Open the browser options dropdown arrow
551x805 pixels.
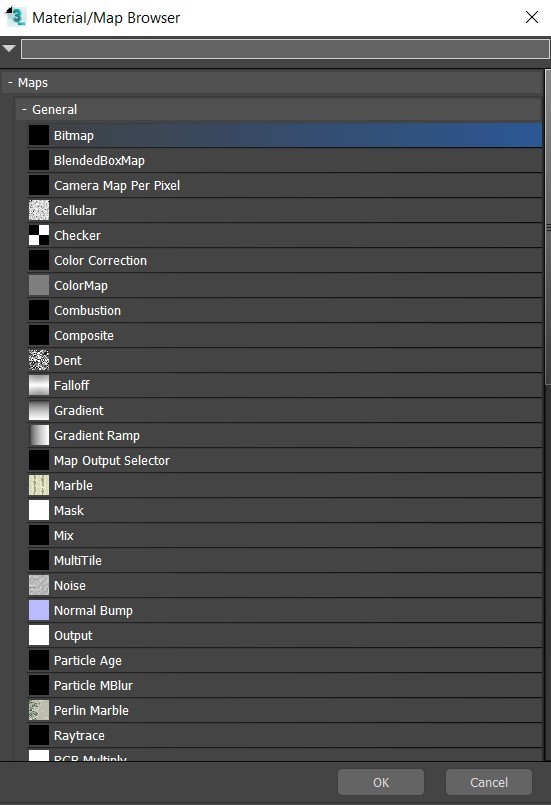tap(9, 49)
